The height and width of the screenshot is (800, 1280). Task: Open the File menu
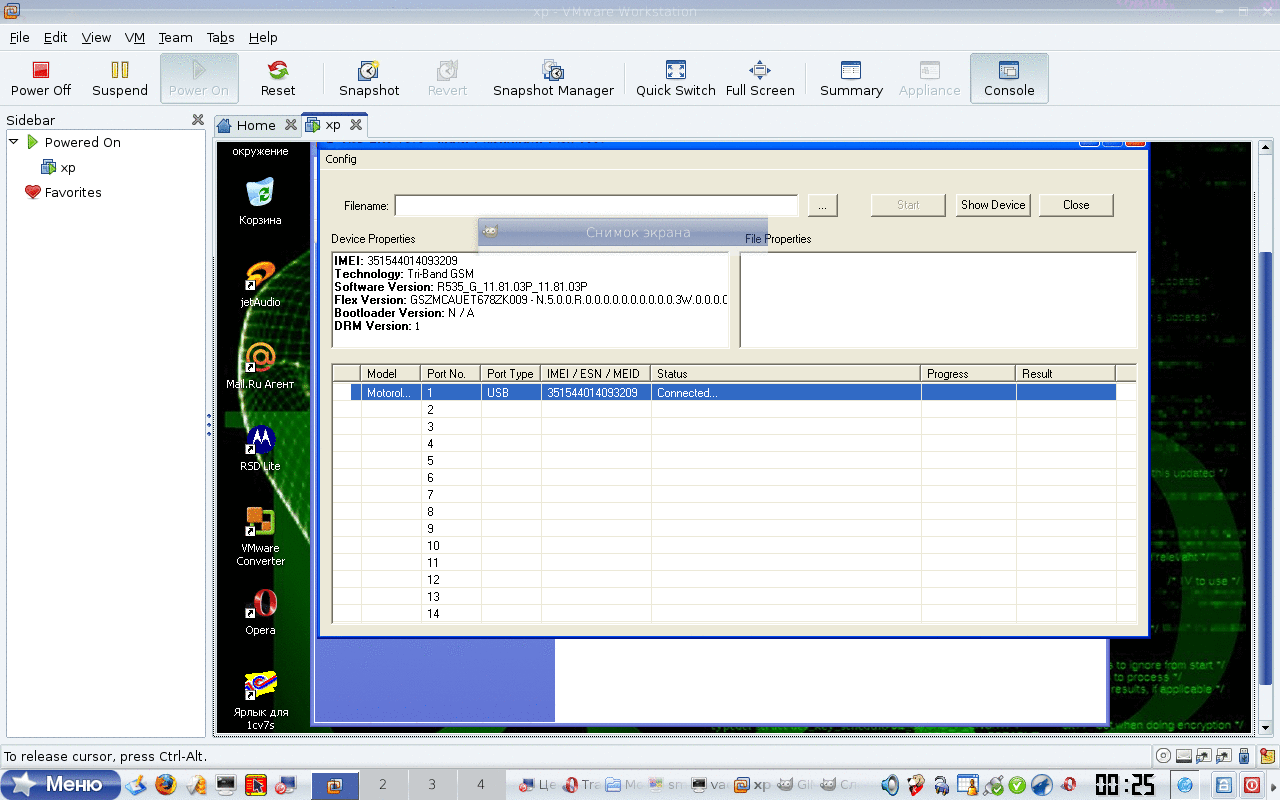(x=20, y=37)
